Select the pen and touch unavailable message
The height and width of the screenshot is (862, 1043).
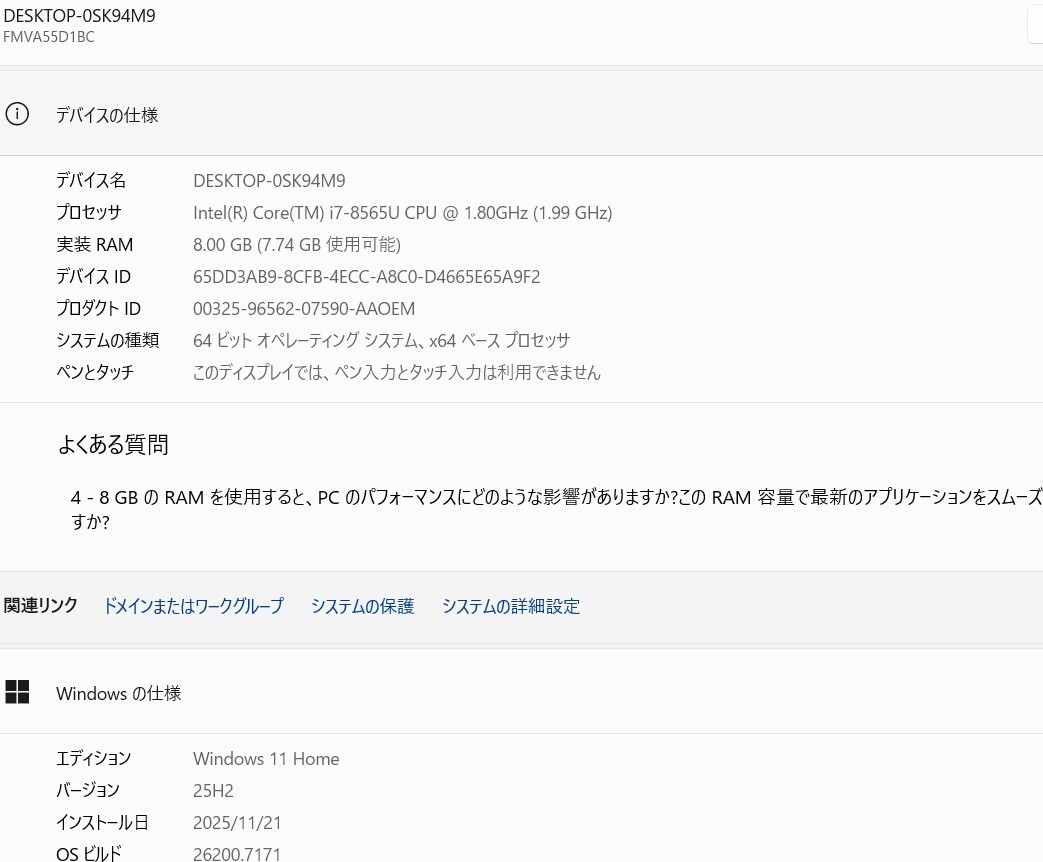tap(397, 372)
